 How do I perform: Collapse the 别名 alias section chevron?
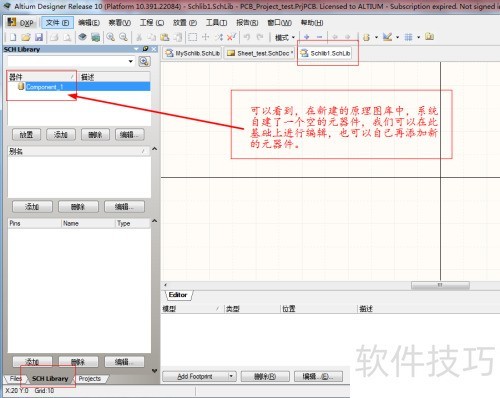(154, 149)
